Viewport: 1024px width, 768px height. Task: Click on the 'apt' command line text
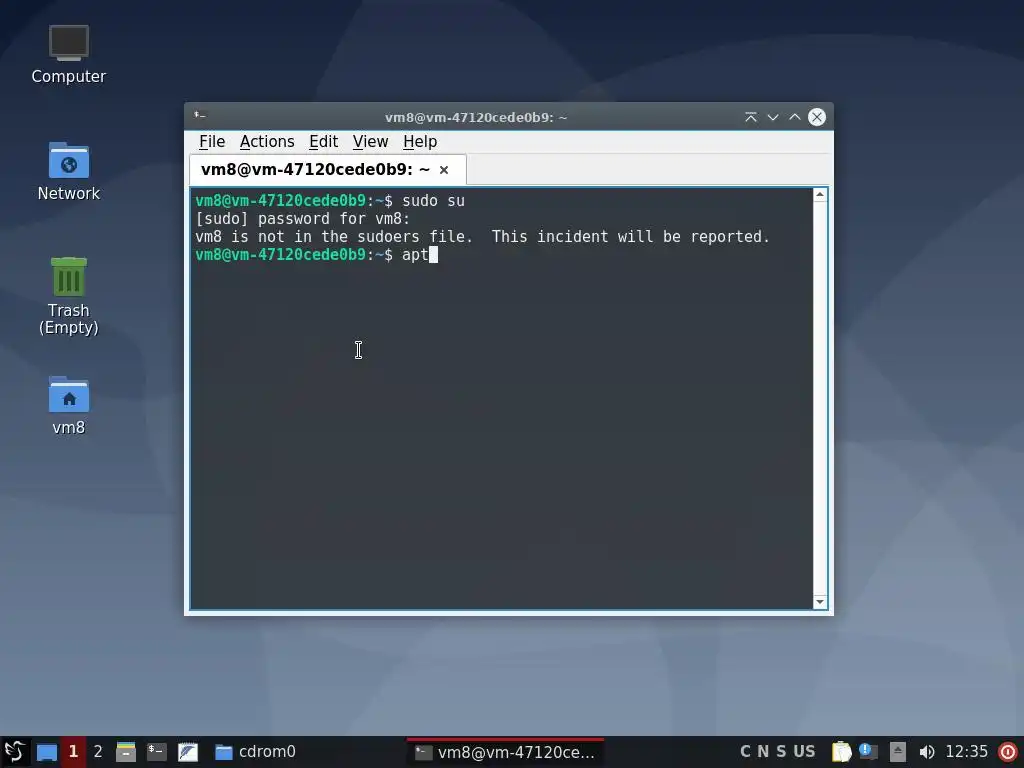point(415,255)
